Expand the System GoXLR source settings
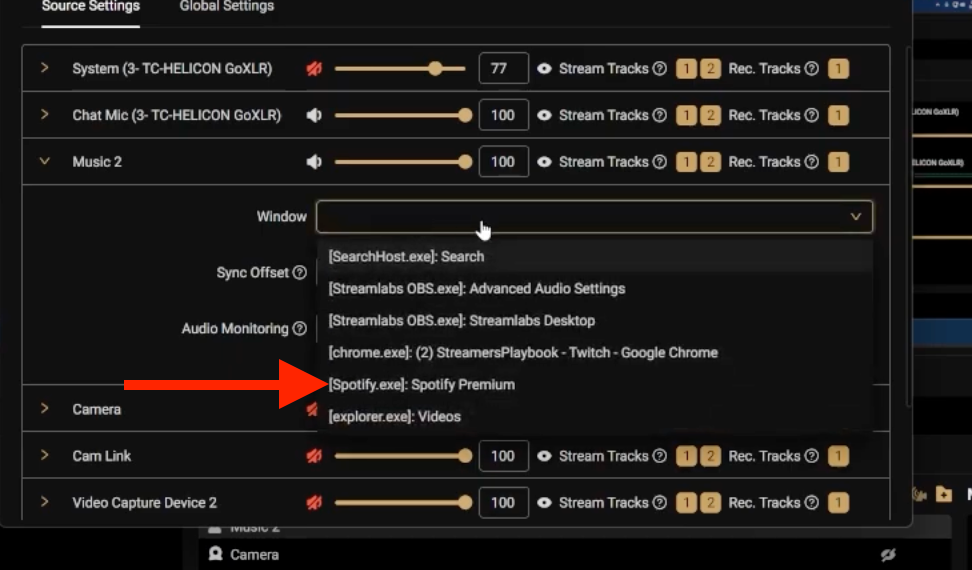972x570 pixels. pos(45,68)
